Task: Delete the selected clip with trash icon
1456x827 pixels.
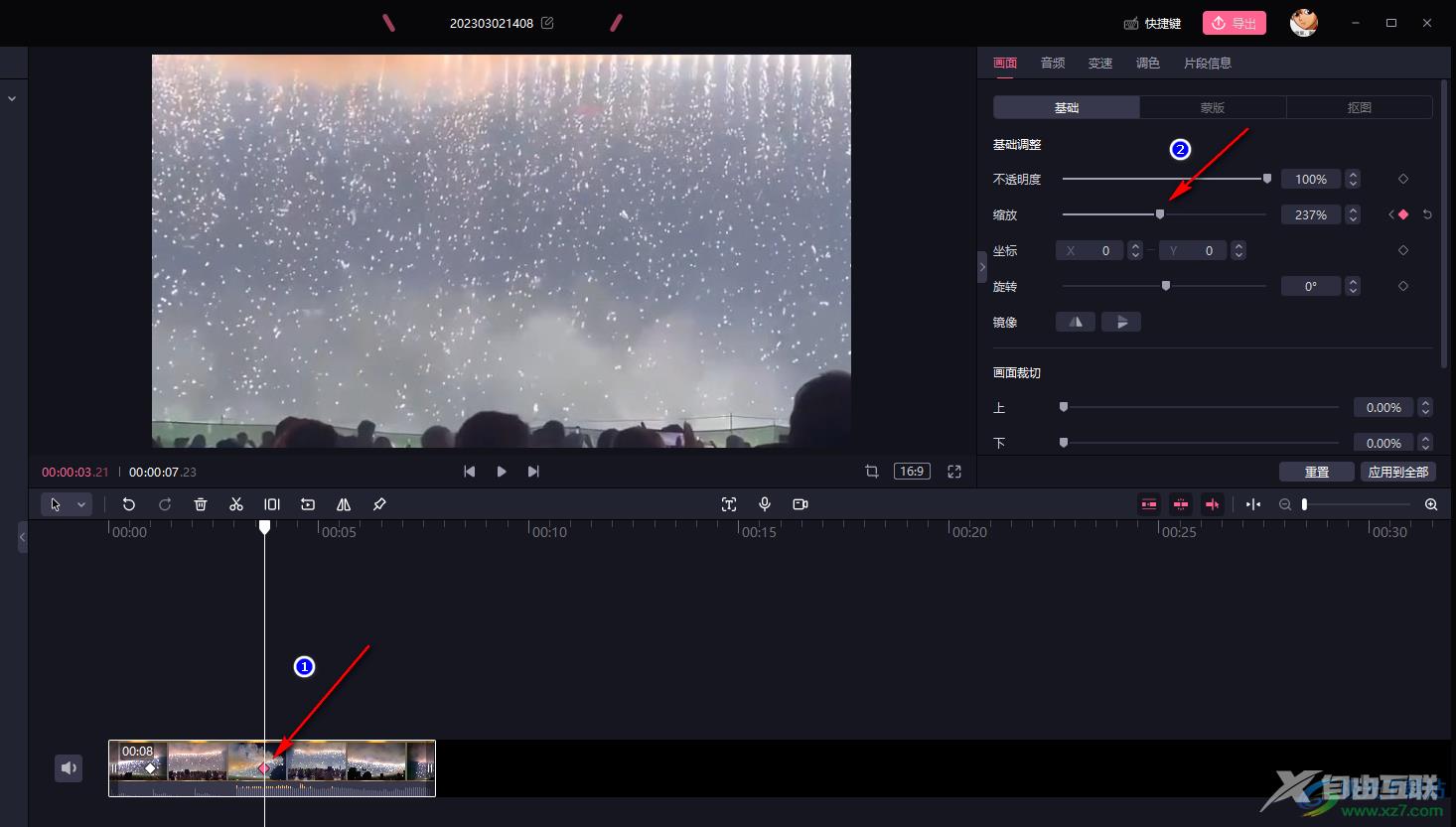Action: tap(201, 504)
